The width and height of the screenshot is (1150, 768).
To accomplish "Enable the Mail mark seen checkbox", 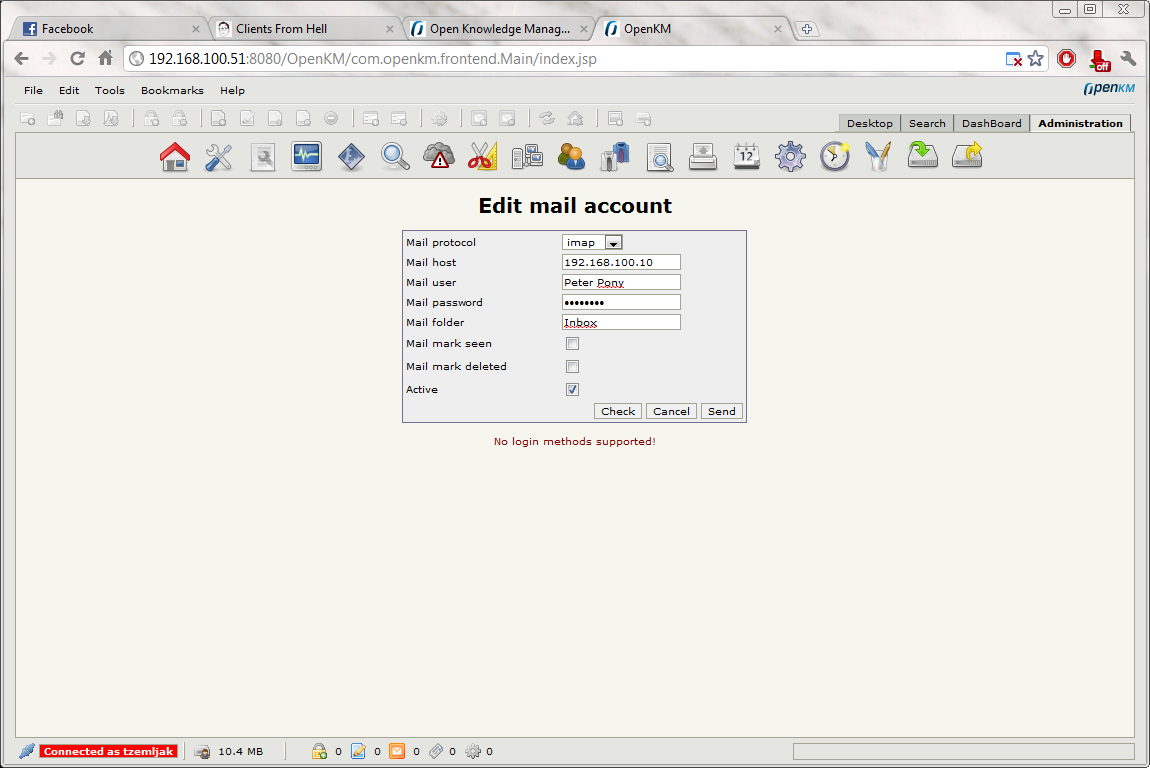I will coord(573,344).
